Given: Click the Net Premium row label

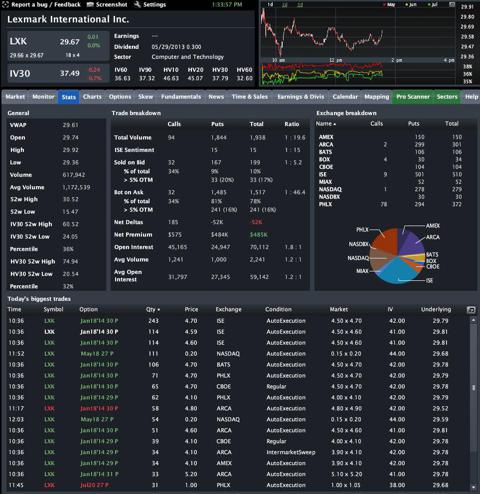Looking at the screenshot, I should [133, 235].
